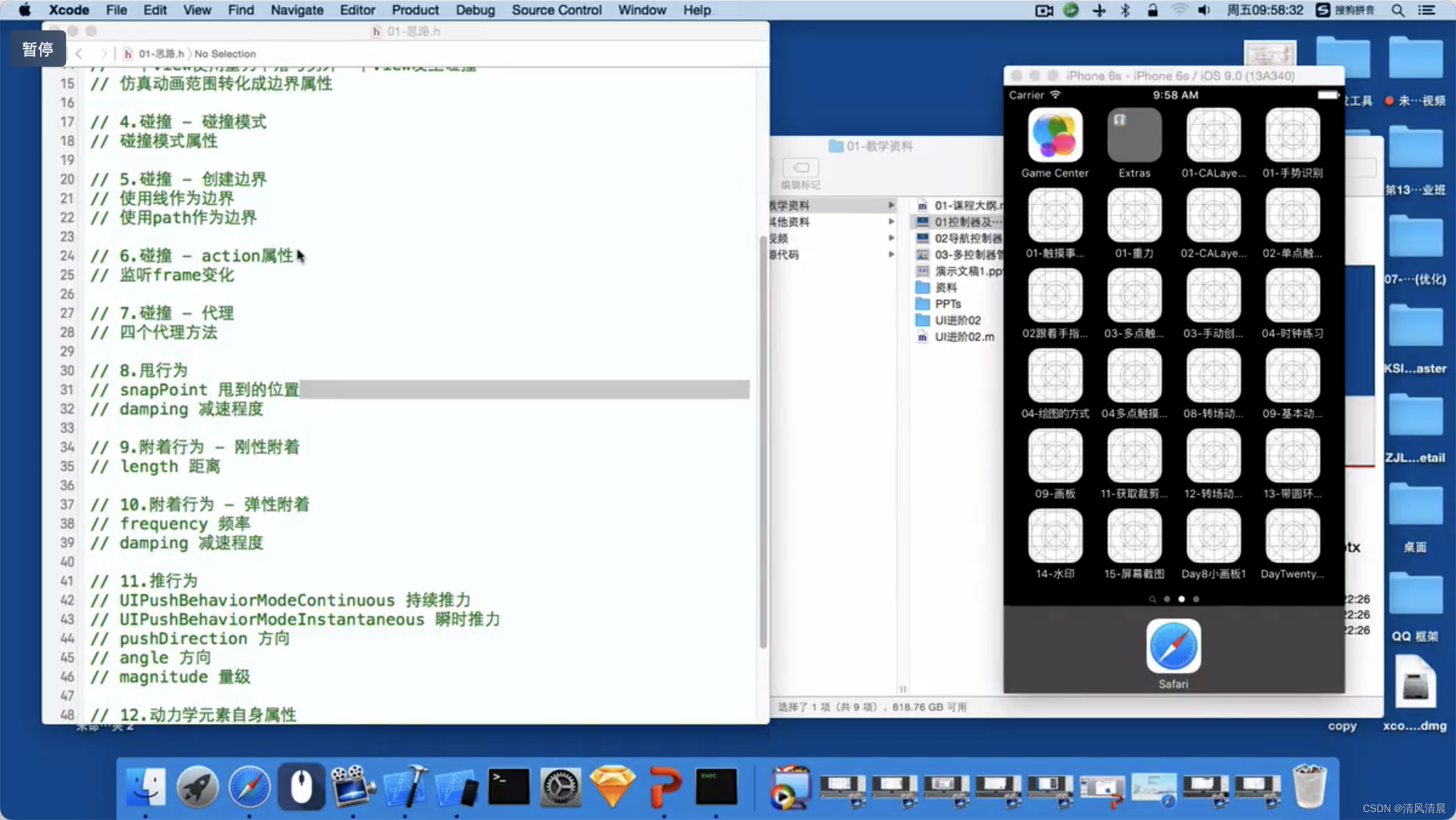This screenshot has width=1456, height=820.
Task: Open the 14-水印 app icon
Action: click(x=1055, y=536)
